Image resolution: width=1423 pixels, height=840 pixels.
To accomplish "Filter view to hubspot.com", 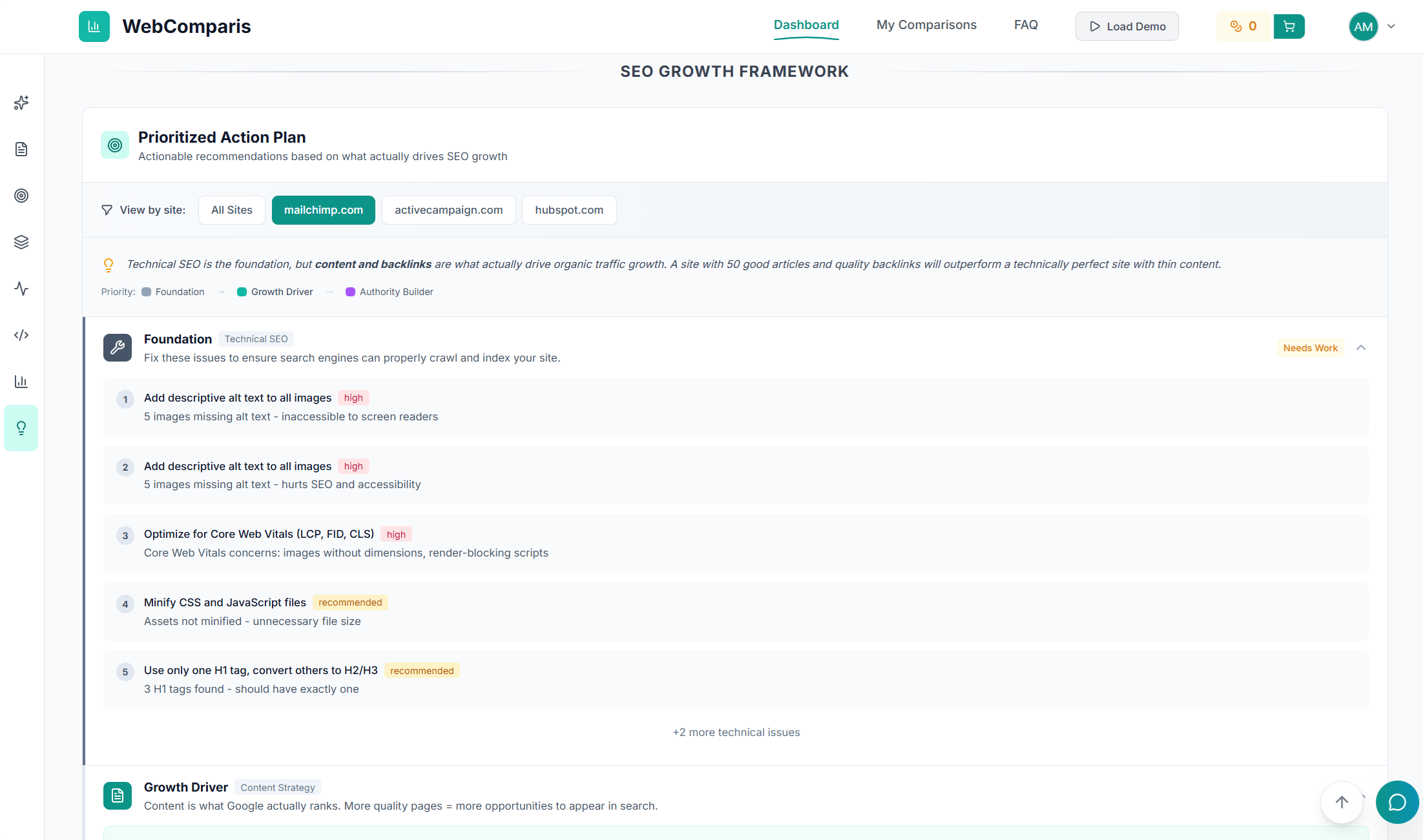I will 568,210.
